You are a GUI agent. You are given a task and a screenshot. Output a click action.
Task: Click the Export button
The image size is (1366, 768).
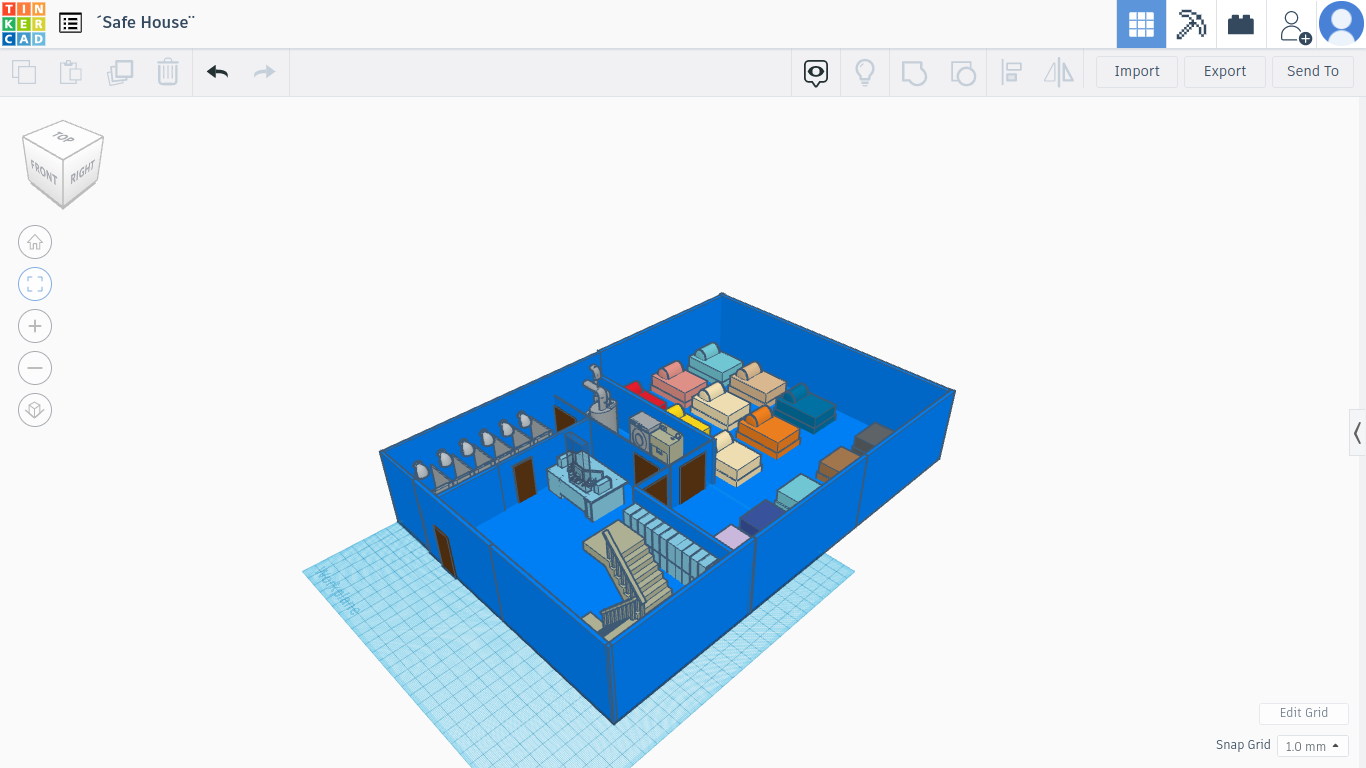tap(1224, 72)
